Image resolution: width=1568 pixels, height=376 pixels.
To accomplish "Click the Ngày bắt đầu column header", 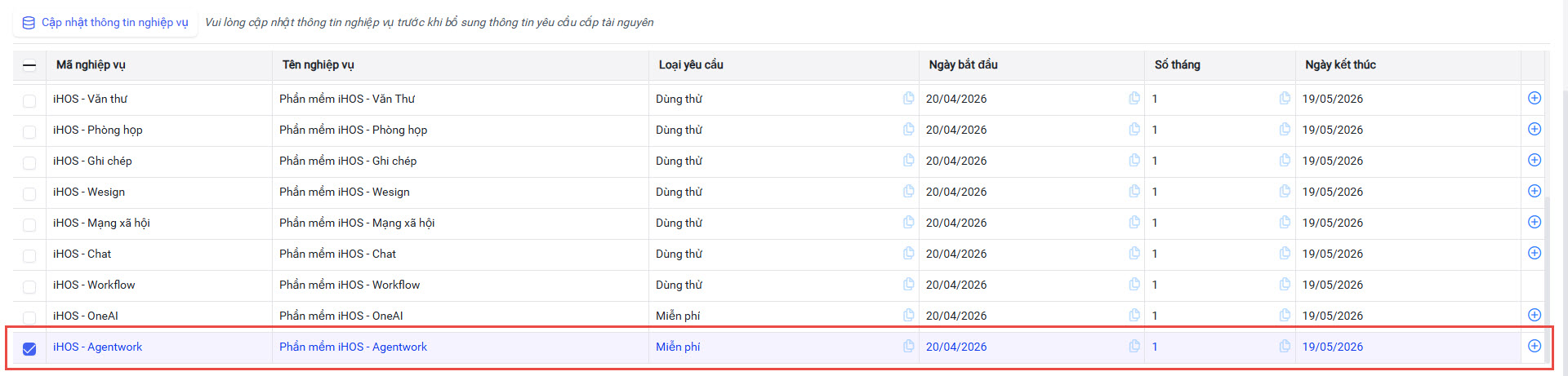I will tap(1031, 65).
